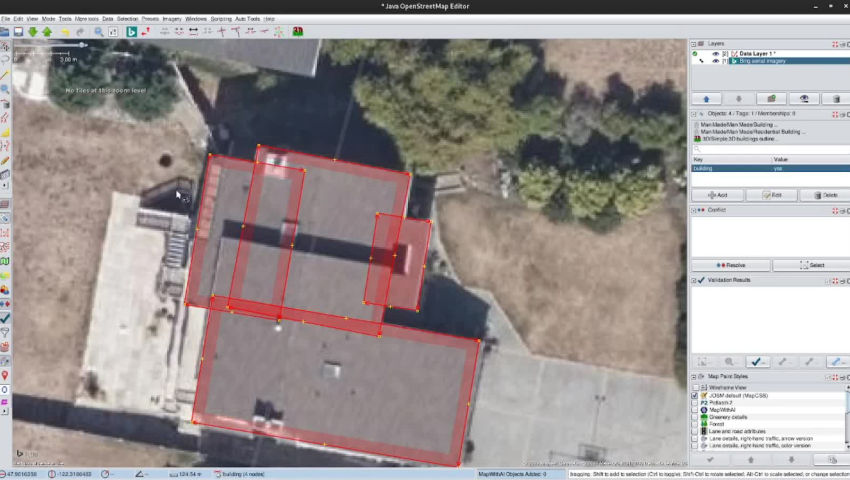Click the Save toolbar icon

pyautogui.click(x=18, y=32)
